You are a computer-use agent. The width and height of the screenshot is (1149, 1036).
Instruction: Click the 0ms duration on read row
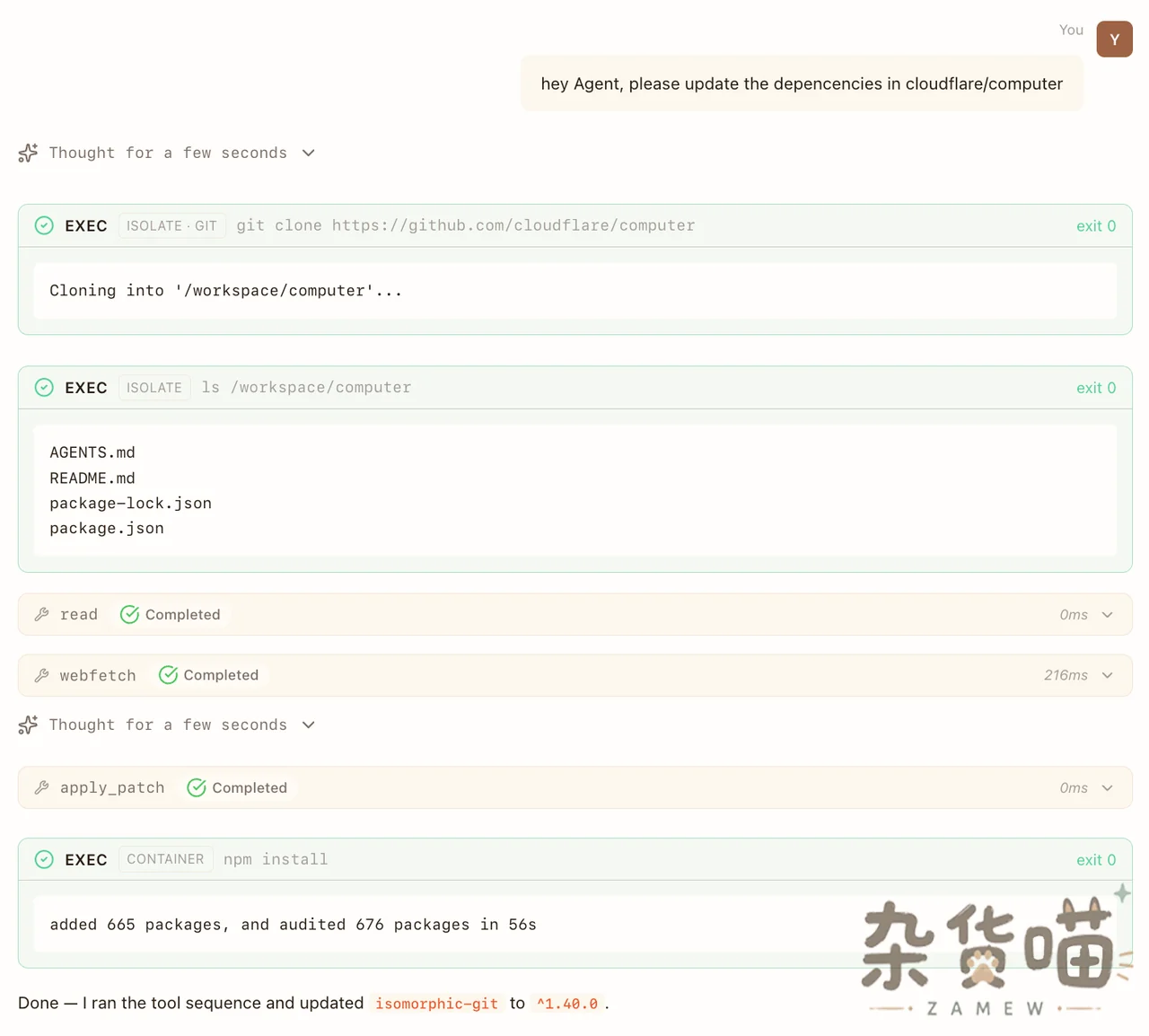click(x=1074, y=615)
